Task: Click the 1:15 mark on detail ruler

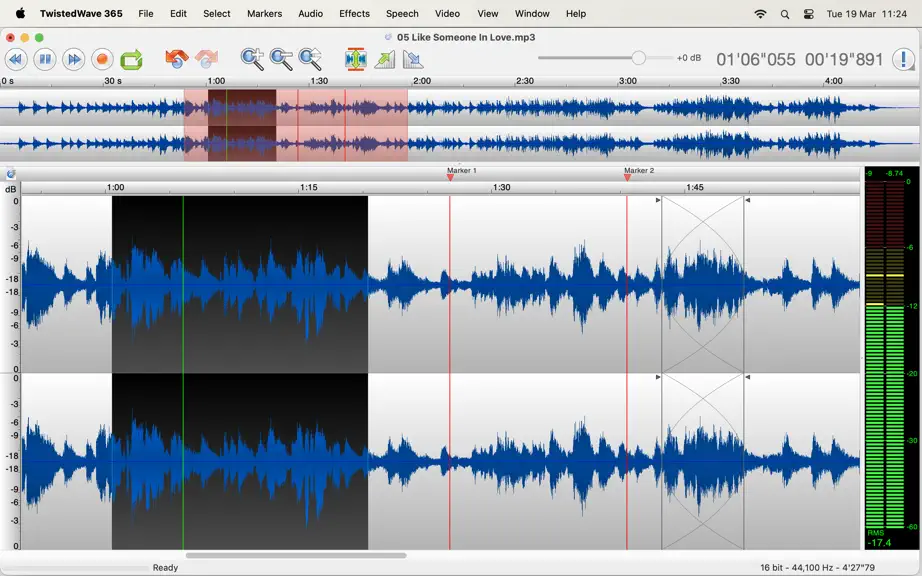Action: click(x=309, y=187)
